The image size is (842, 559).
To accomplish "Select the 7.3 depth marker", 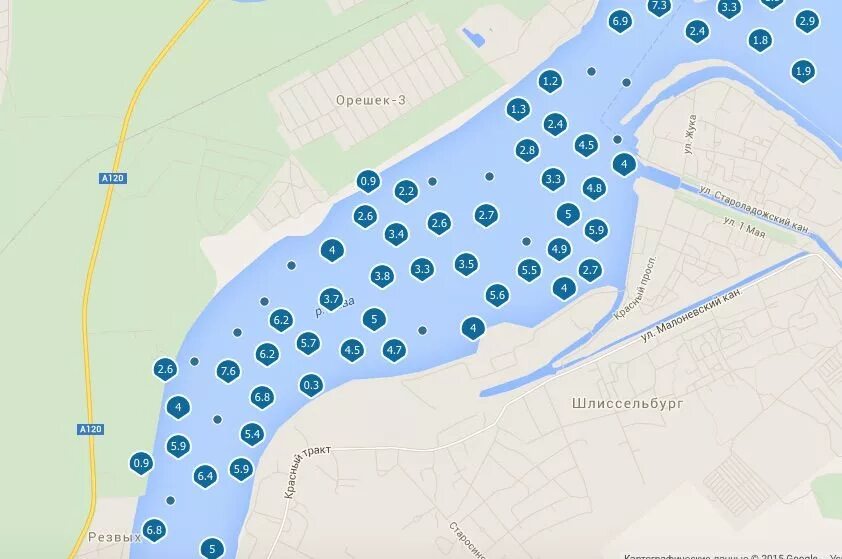I will (x=659, y=6).
